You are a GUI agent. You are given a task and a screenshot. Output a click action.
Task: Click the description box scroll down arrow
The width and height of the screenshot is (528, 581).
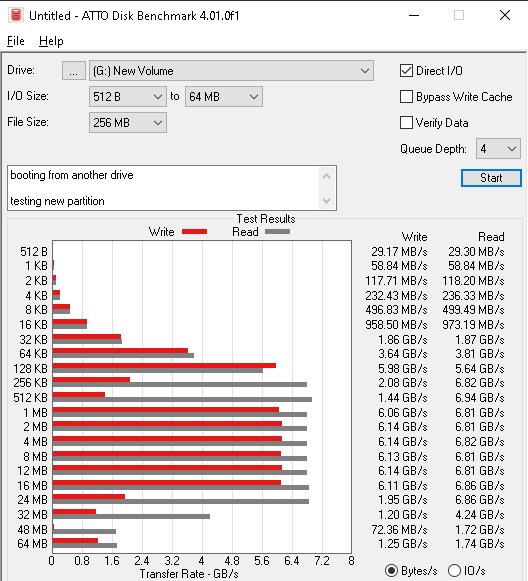click(x=326, y=200)
